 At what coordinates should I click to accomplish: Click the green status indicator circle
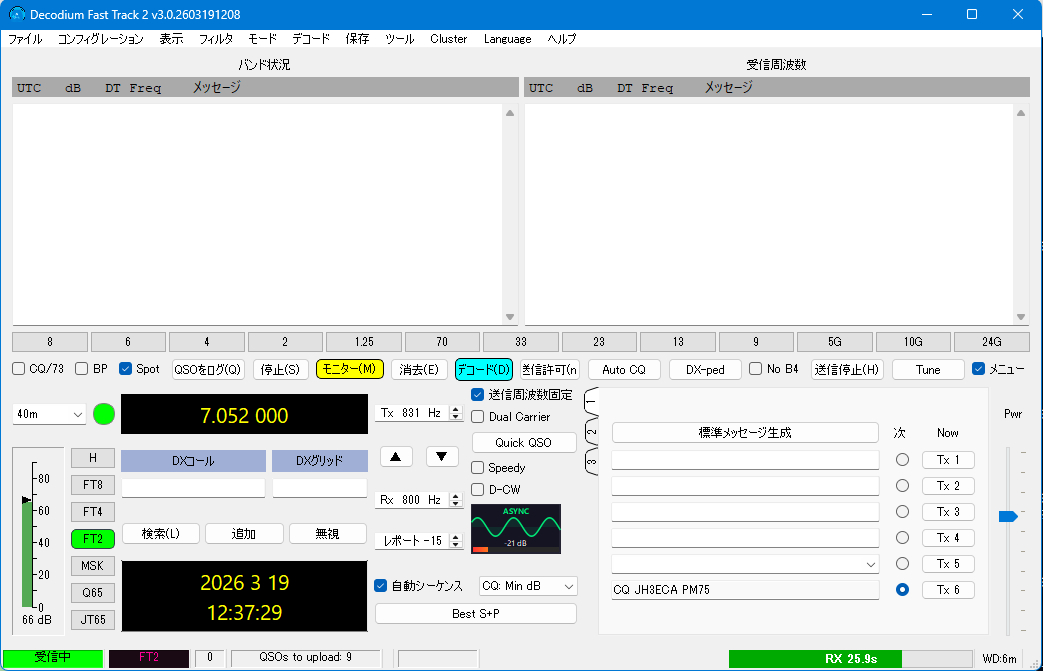point(104,414)
